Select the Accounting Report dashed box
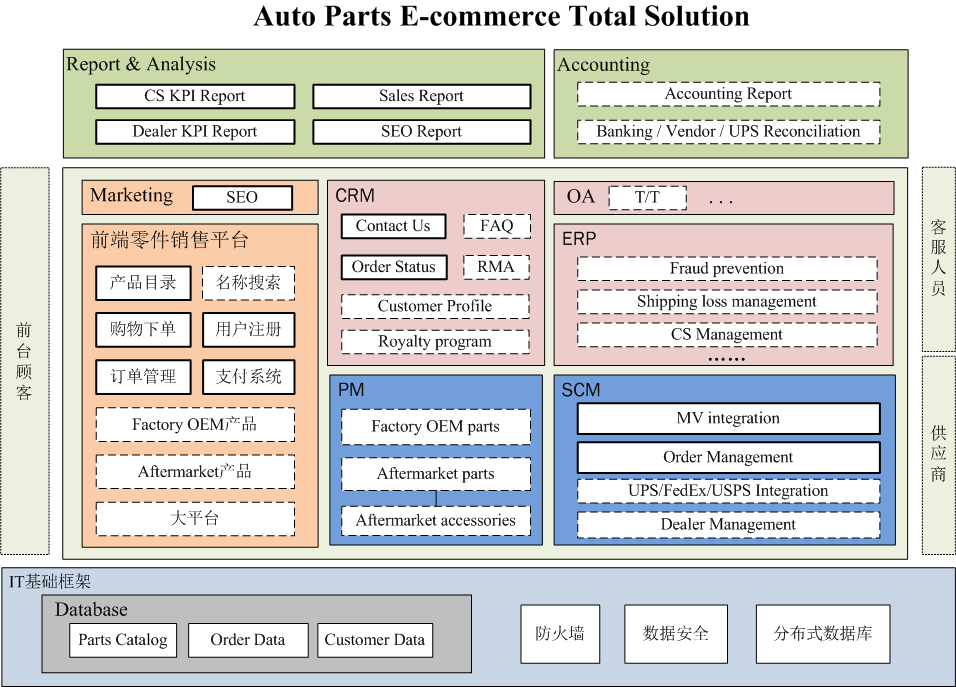The height and width of the screenshot is (687, 956). tap(728, 95)
